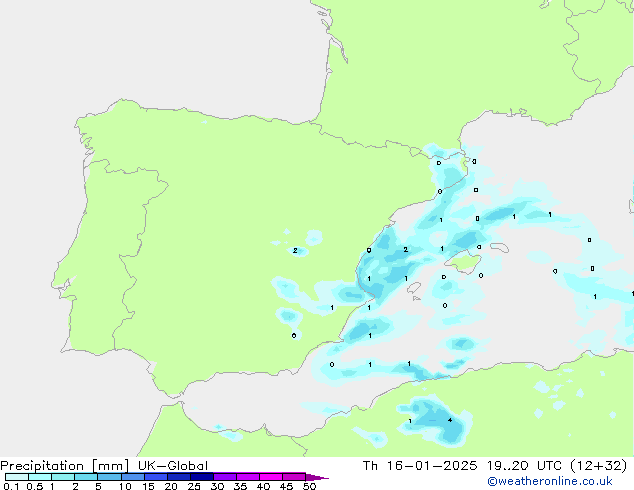Click the '(12+32)' forecast run label
634x490 pixels.
point(598,466)
